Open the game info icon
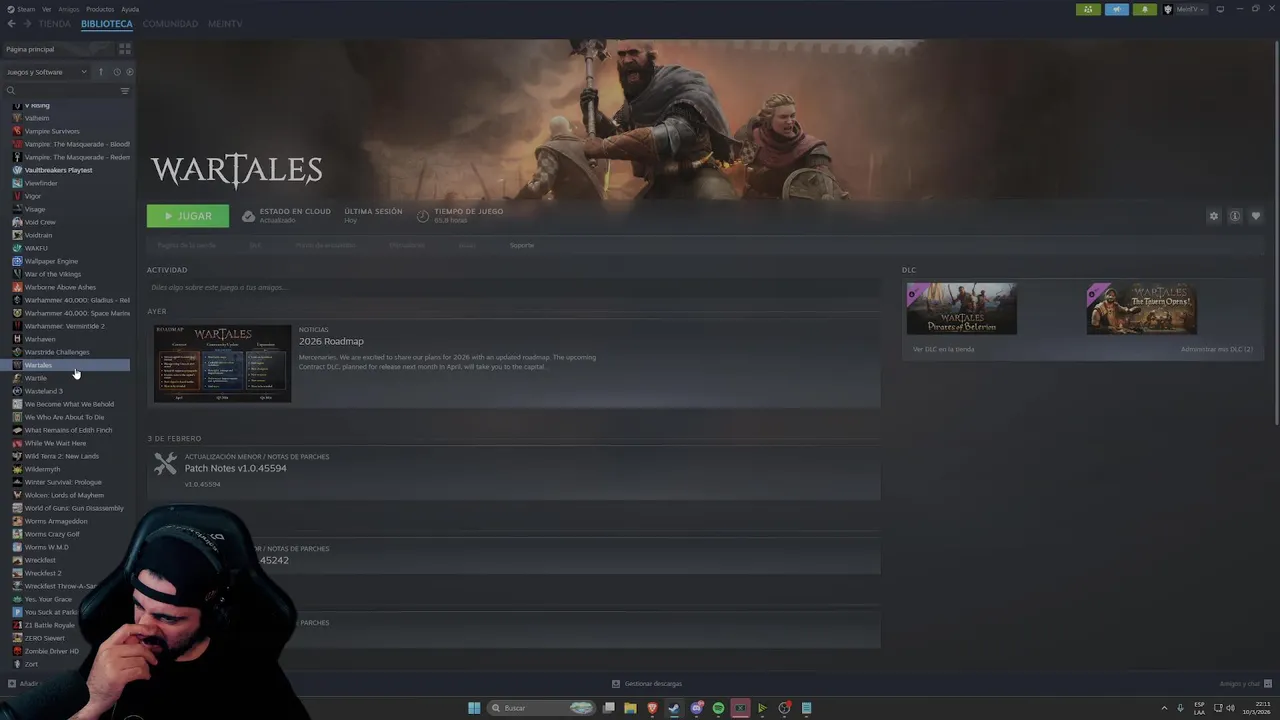The width and height of the screenshot is (1280, 720). (1235, 216)
